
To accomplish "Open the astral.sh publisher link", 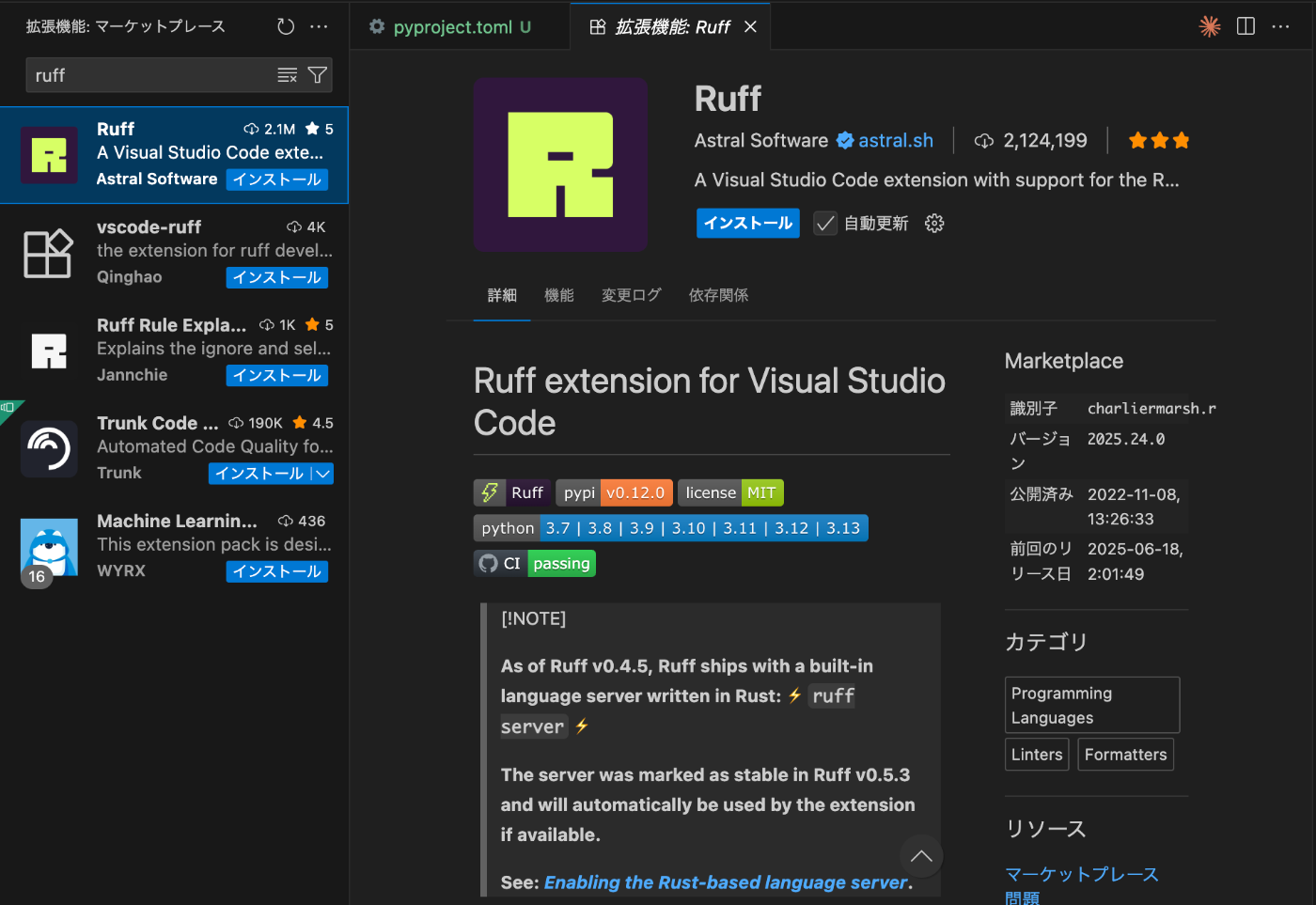I will (x=895, y=140).
